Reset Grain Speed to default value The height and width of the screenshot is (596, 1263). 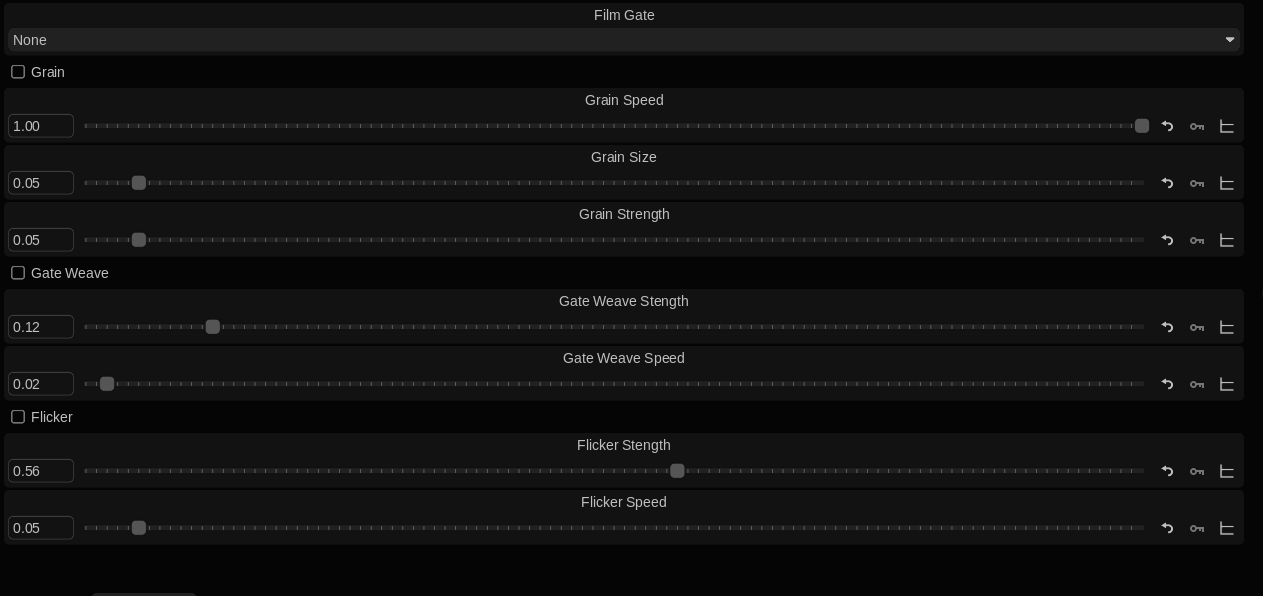(x=1167, y=126)
